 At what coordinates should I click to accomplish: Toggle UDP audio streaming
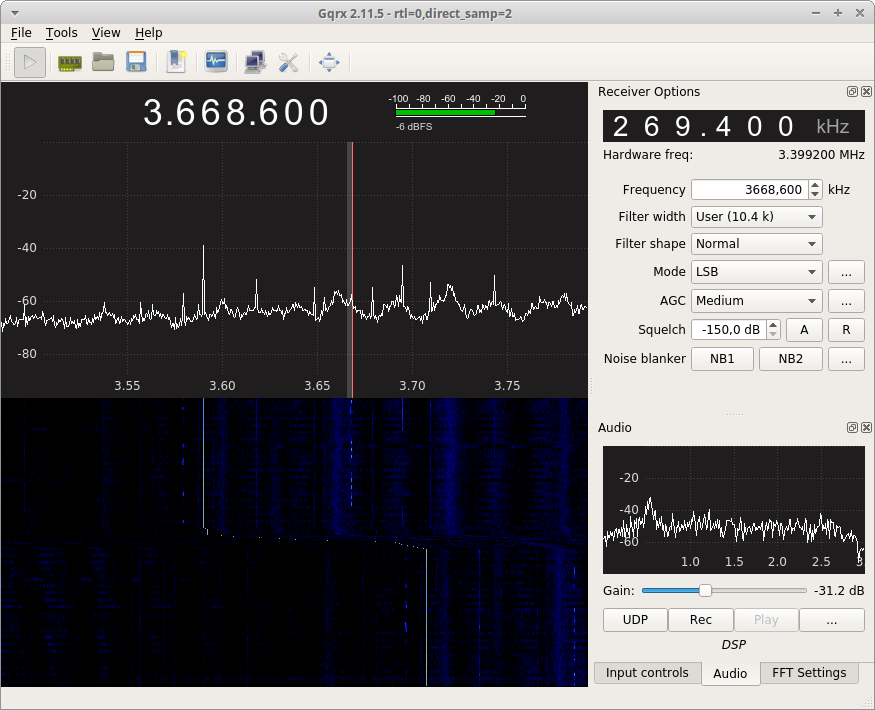pyautogui.click(x=635, y=620)
